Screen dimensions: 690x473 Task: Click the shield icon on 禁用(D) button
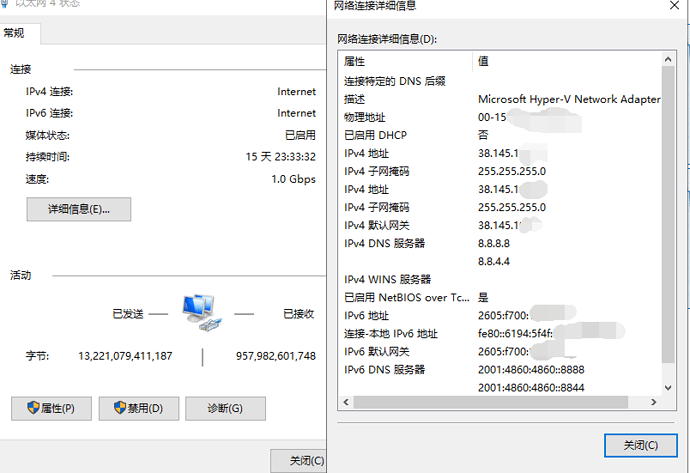coord(119,408)
